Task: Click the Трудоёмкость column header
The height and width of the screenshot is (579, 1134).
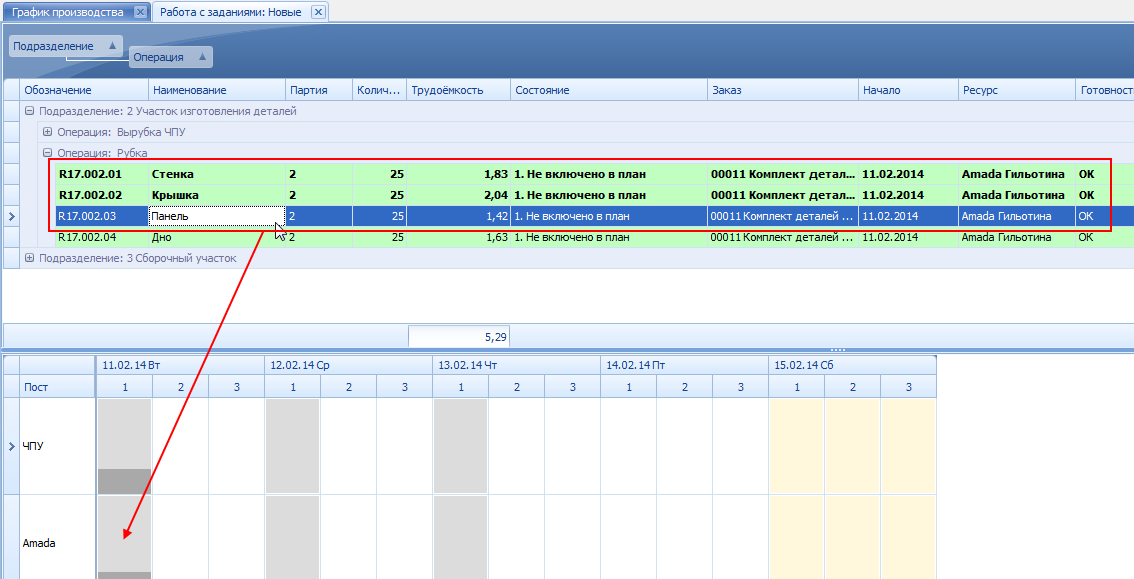Action: (x=459, y=90)
